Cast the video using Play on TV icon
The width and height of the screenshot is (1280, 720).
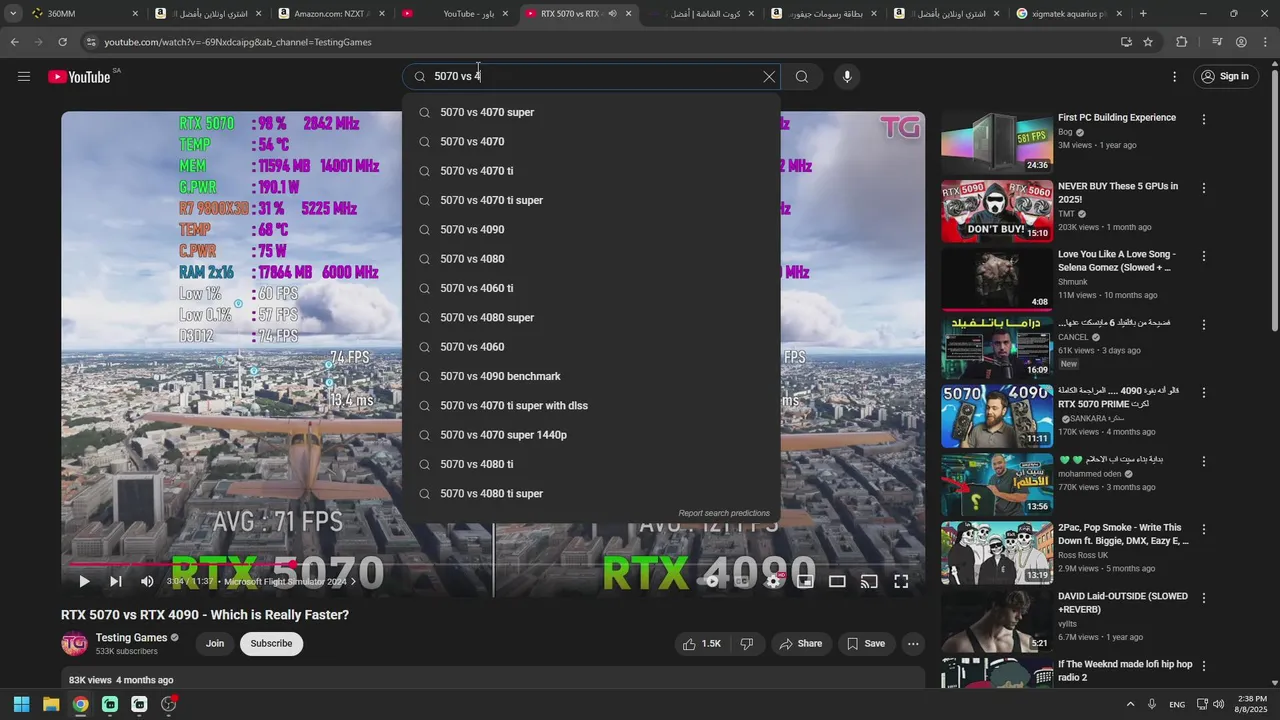[869, 581]
